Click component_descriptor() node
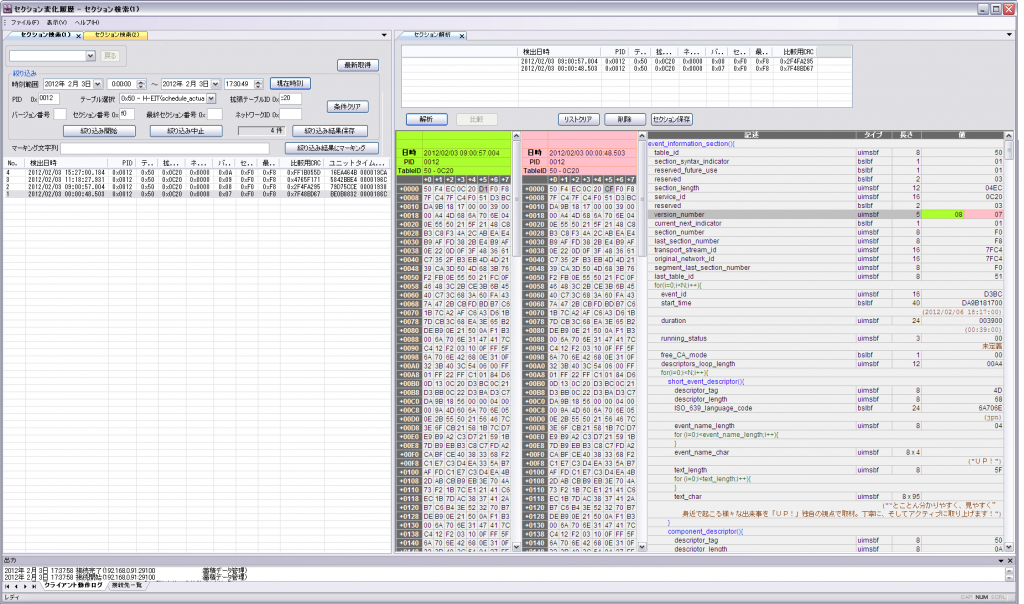This screenshot has height=604, width=1024. coord(705,532)
